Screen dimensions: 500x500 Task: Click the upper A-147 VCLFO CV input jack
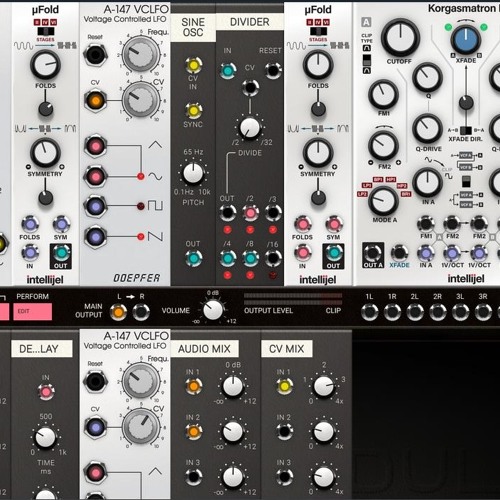point(95,100)
